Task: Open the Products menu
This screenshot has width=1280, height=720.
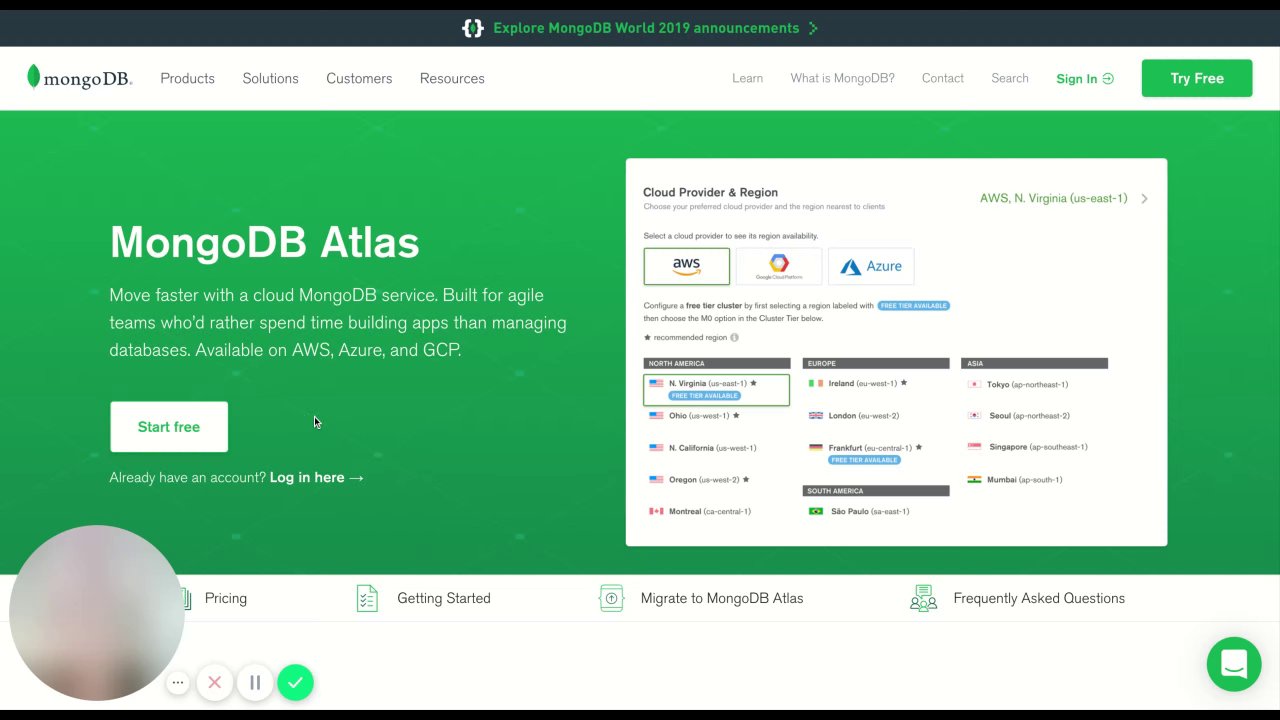Action: pos(187,78)
